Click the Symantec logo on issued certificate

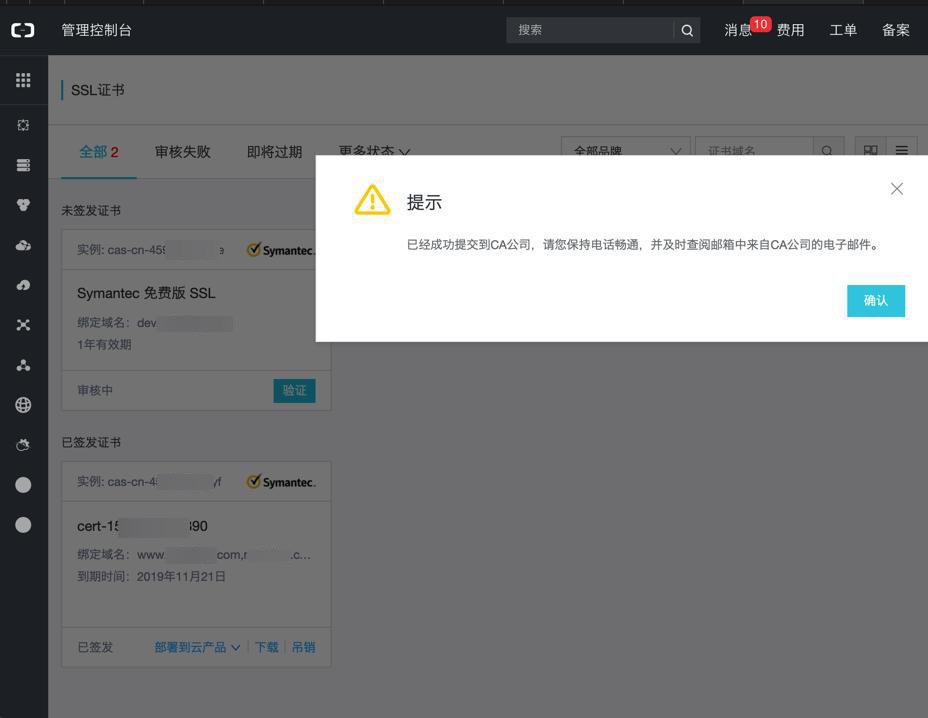pos(281,482)
